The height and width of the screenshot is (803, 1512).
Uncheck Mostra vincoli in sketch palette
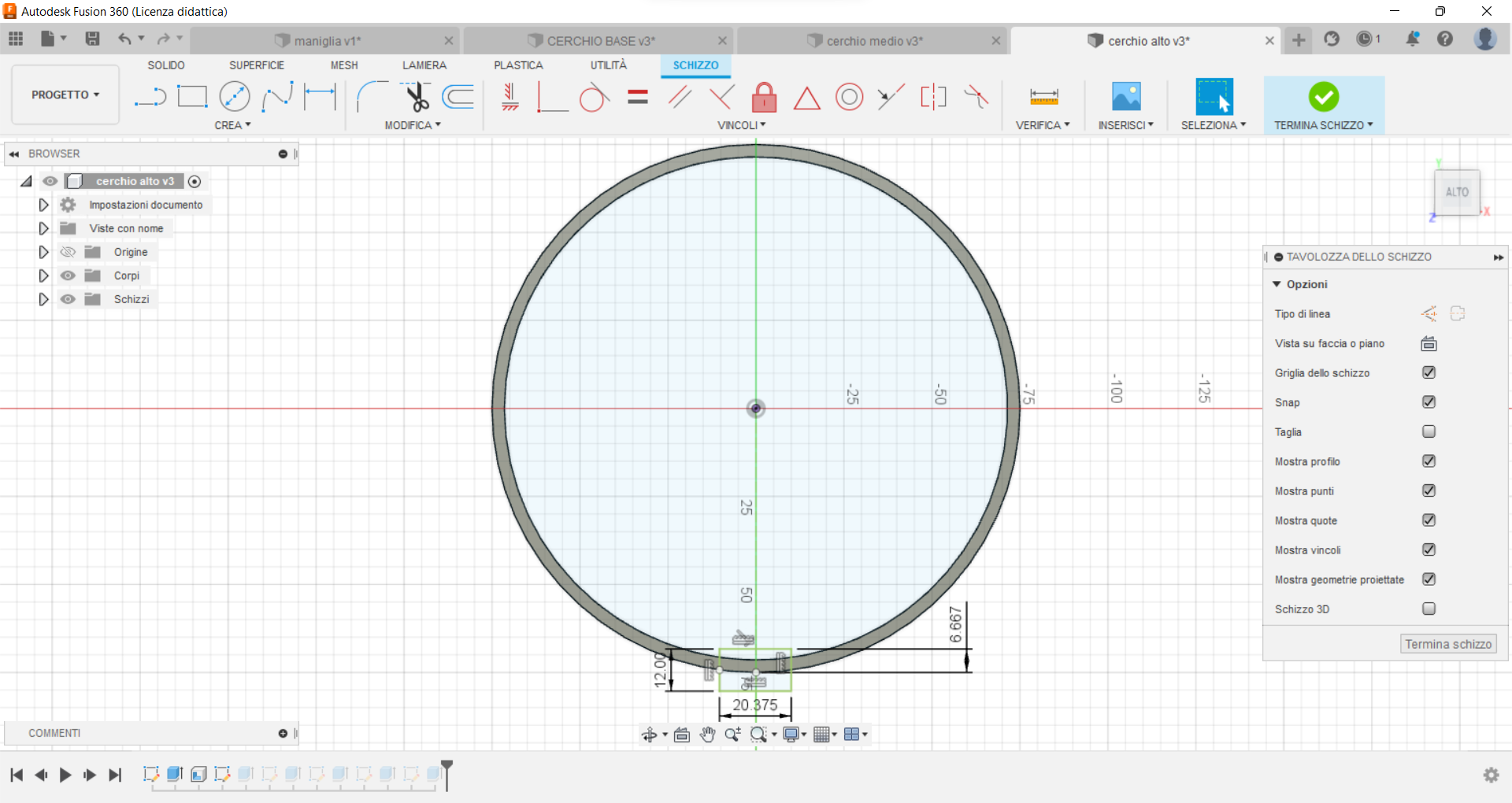(1429, 550)
